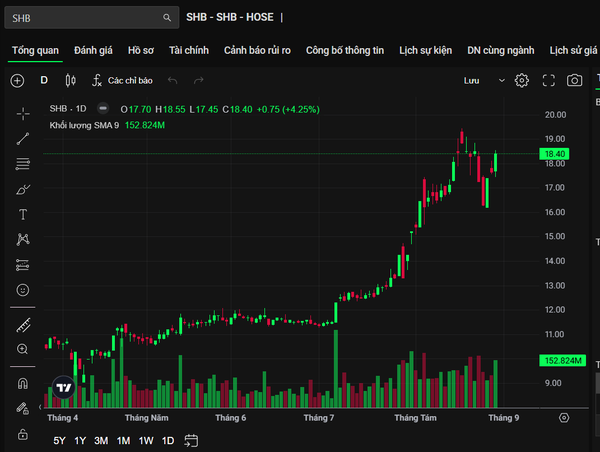Click Tháng Tám on the time axis
Viewport: 600px width, 452px height.
(415, 418)
